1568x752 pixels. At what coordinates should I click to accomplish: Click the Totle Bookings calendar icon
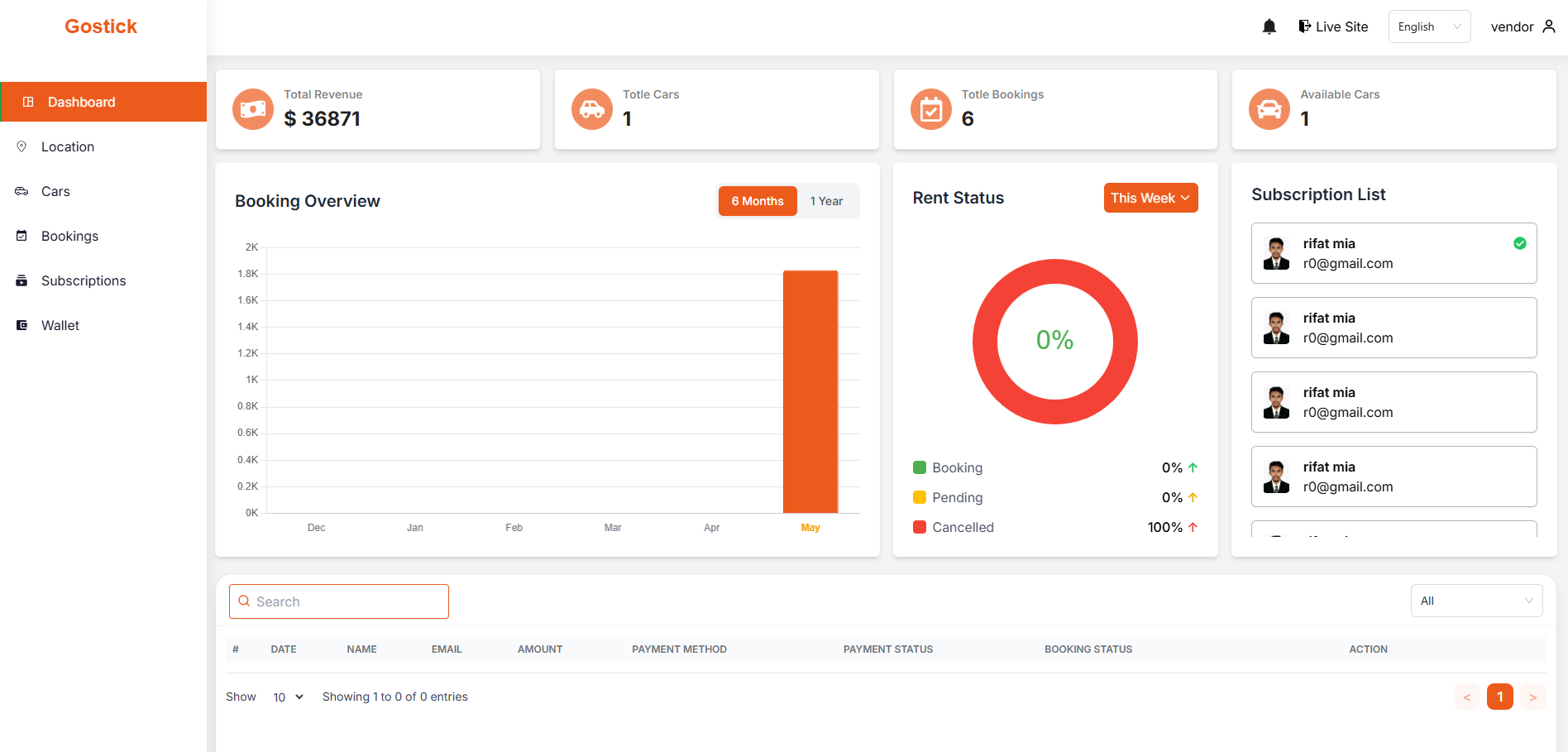tap(931, 109)
